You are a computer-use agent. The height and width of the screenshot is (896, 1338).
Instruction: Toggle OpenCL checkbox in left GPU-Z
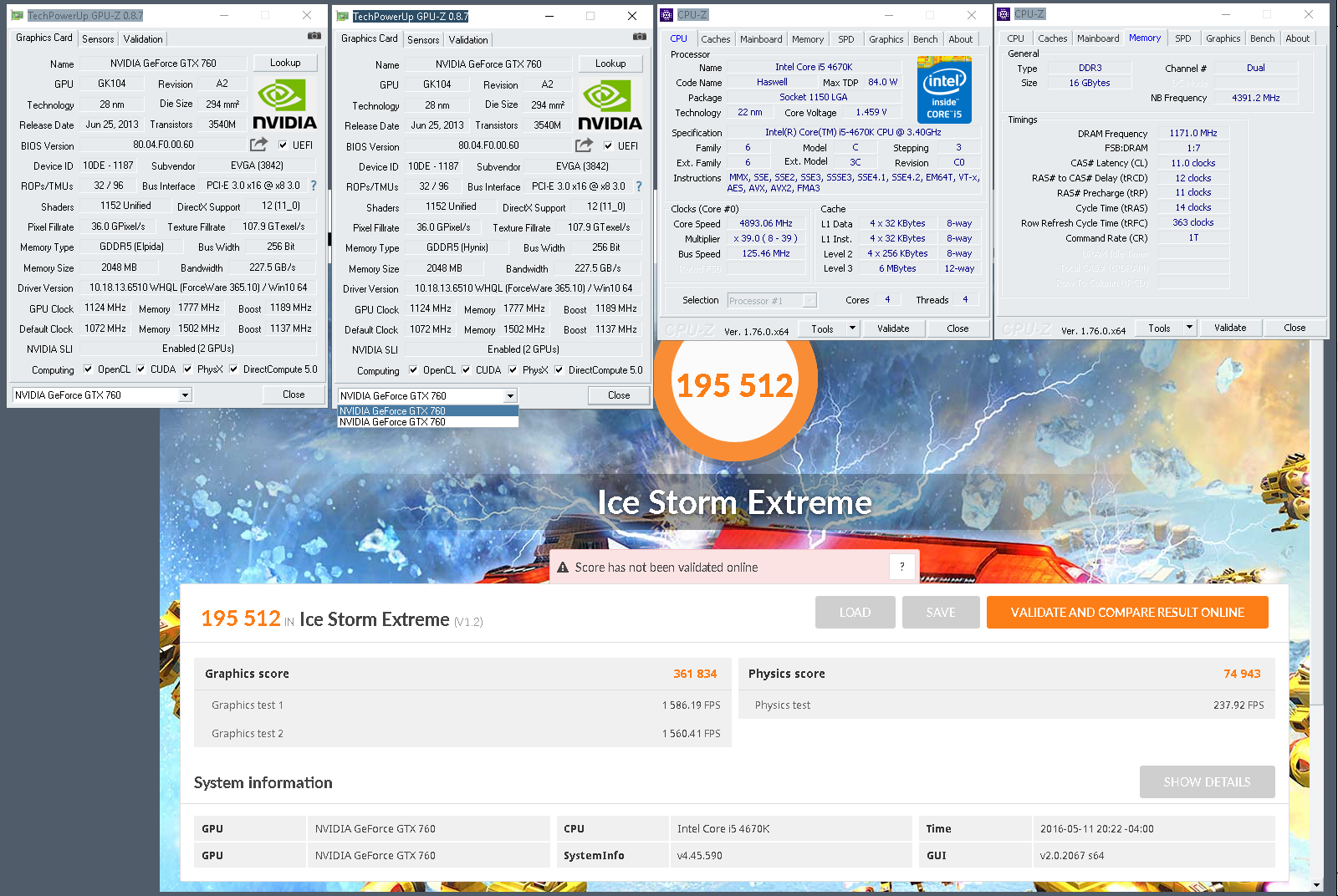pos(86,369)
